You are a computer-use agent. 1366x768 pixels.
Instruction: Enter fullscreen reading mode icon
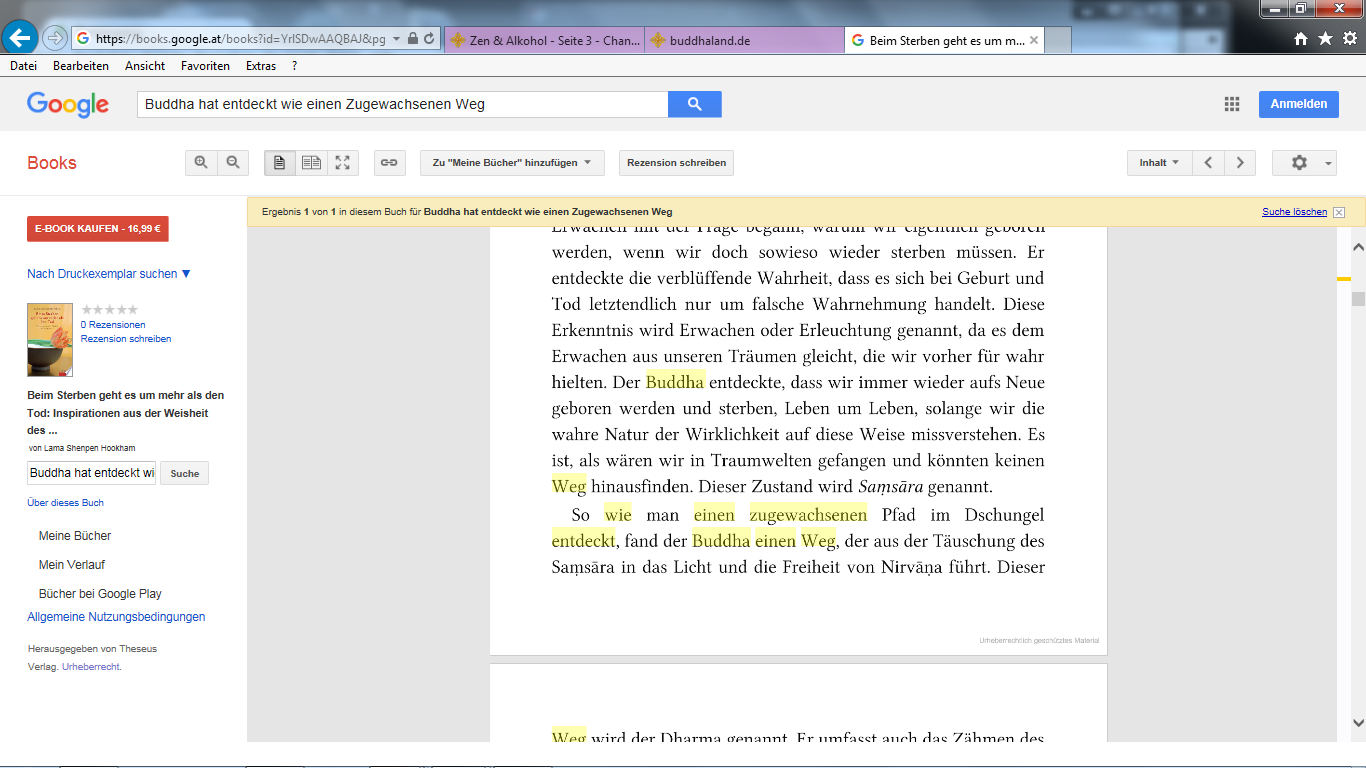[x=343, y=162]
